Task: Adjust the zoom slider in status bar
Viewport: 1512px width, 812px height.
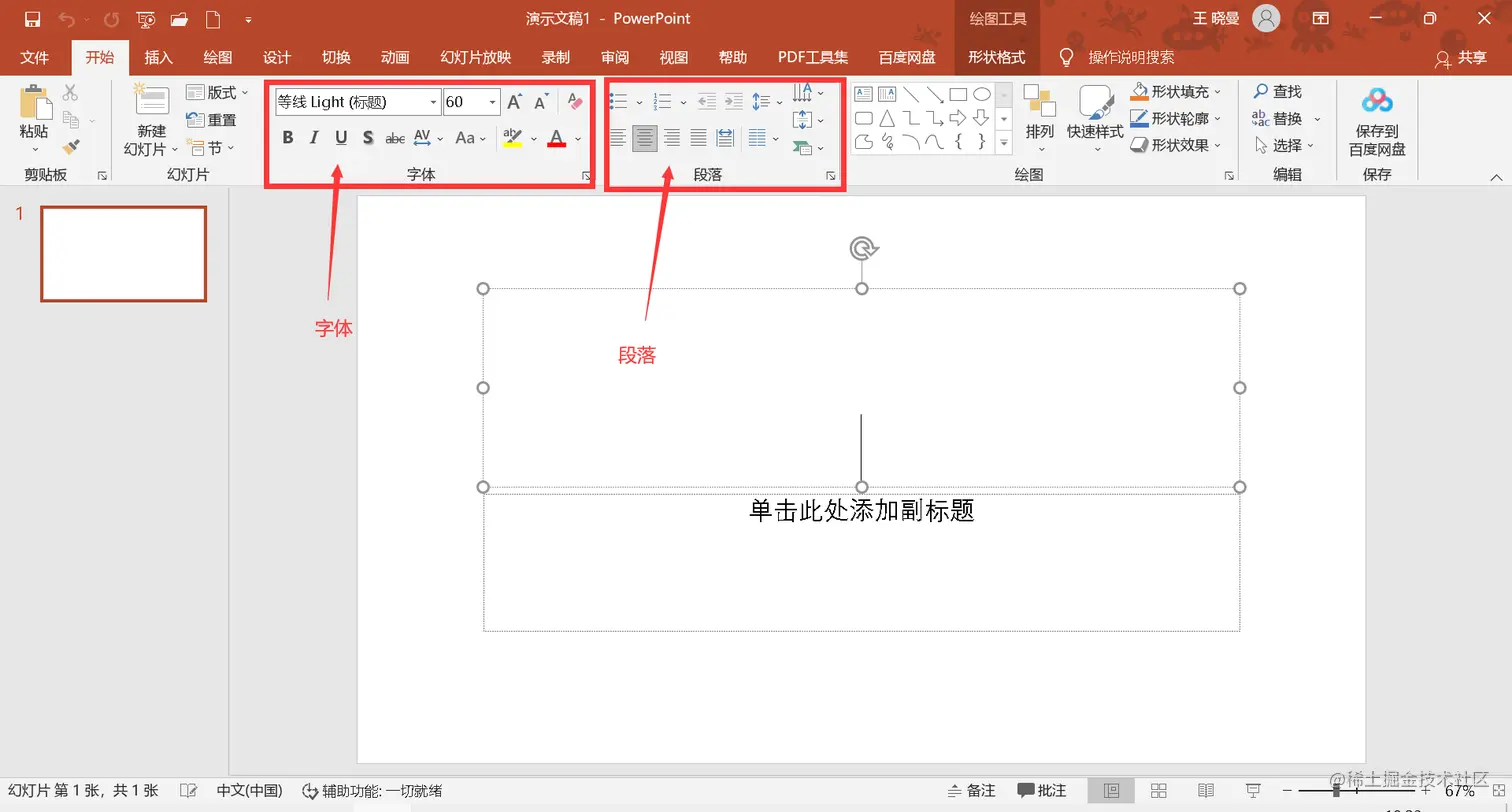Action: 1336,791
